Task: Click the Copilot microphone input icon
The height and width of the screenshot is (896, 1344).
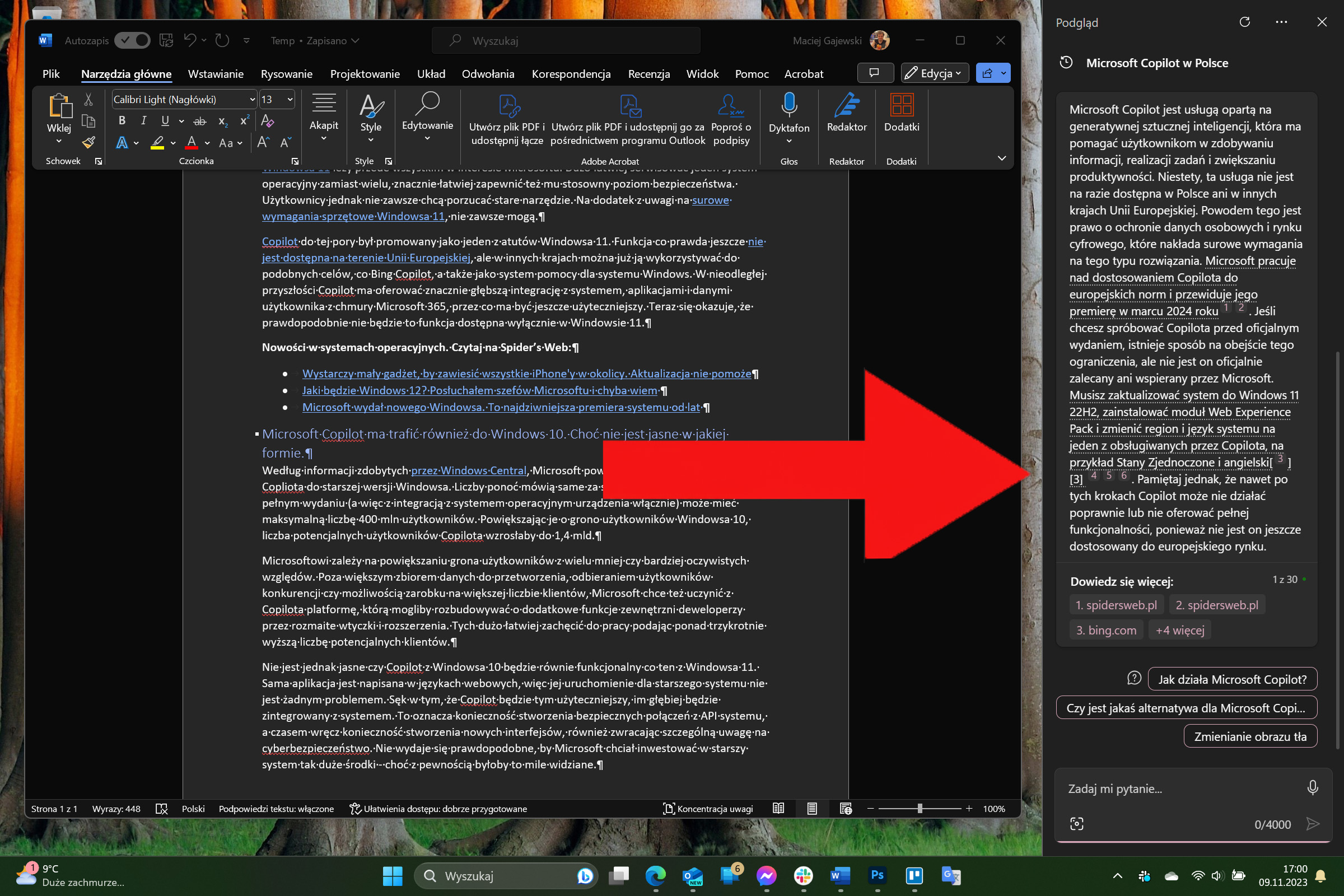Action: point(1313,788)
